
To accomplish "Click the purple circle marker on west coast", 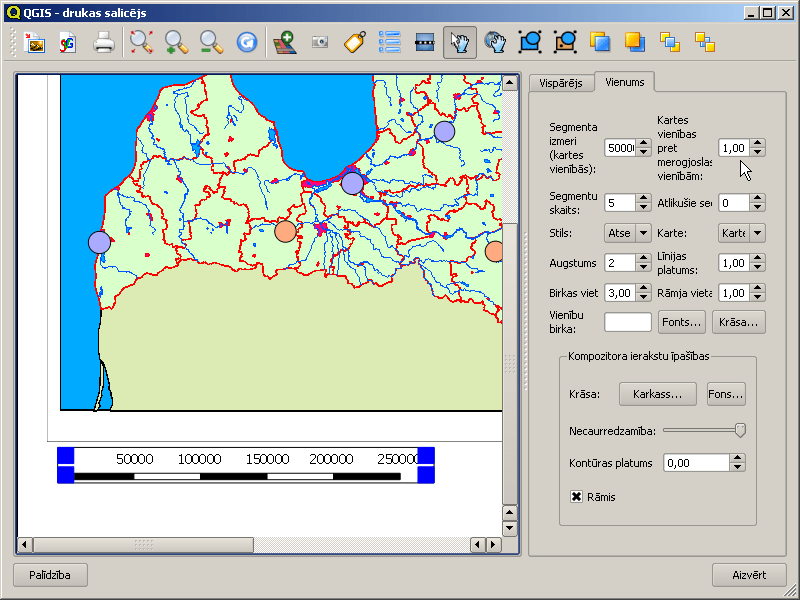I will point(99,242).
